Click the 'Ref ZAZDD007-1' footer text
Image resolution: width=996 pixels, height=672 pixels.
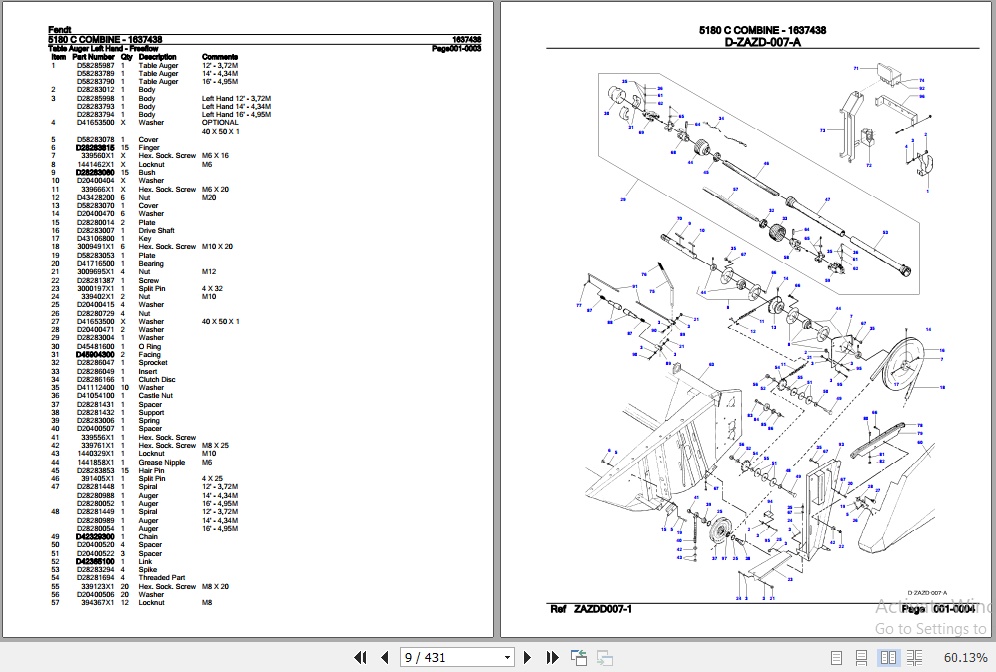[x=591, y=609]
